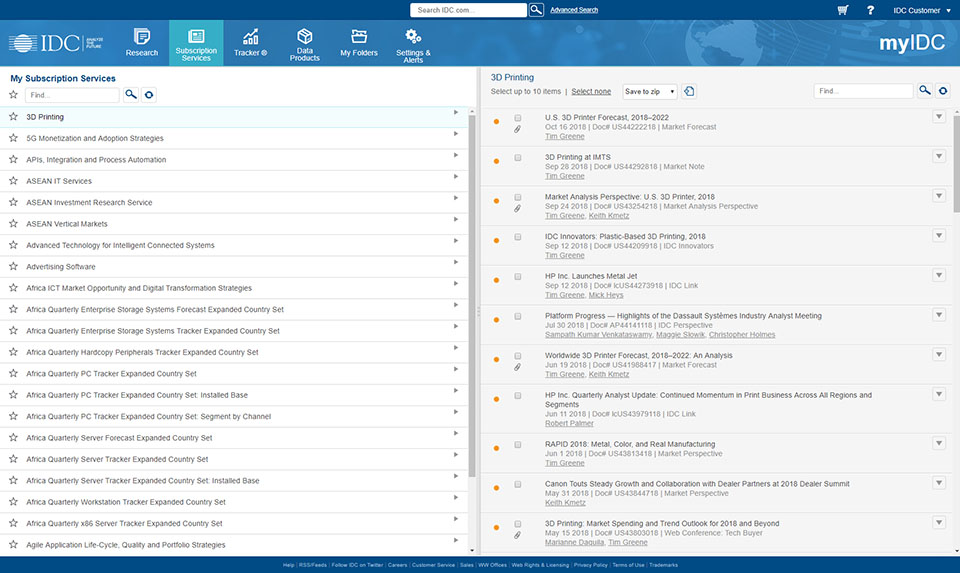This screenshot has width=960, height=573.
Task: Check the Platform Progress Dassault Systèmes document
Action: coord(518,316)
